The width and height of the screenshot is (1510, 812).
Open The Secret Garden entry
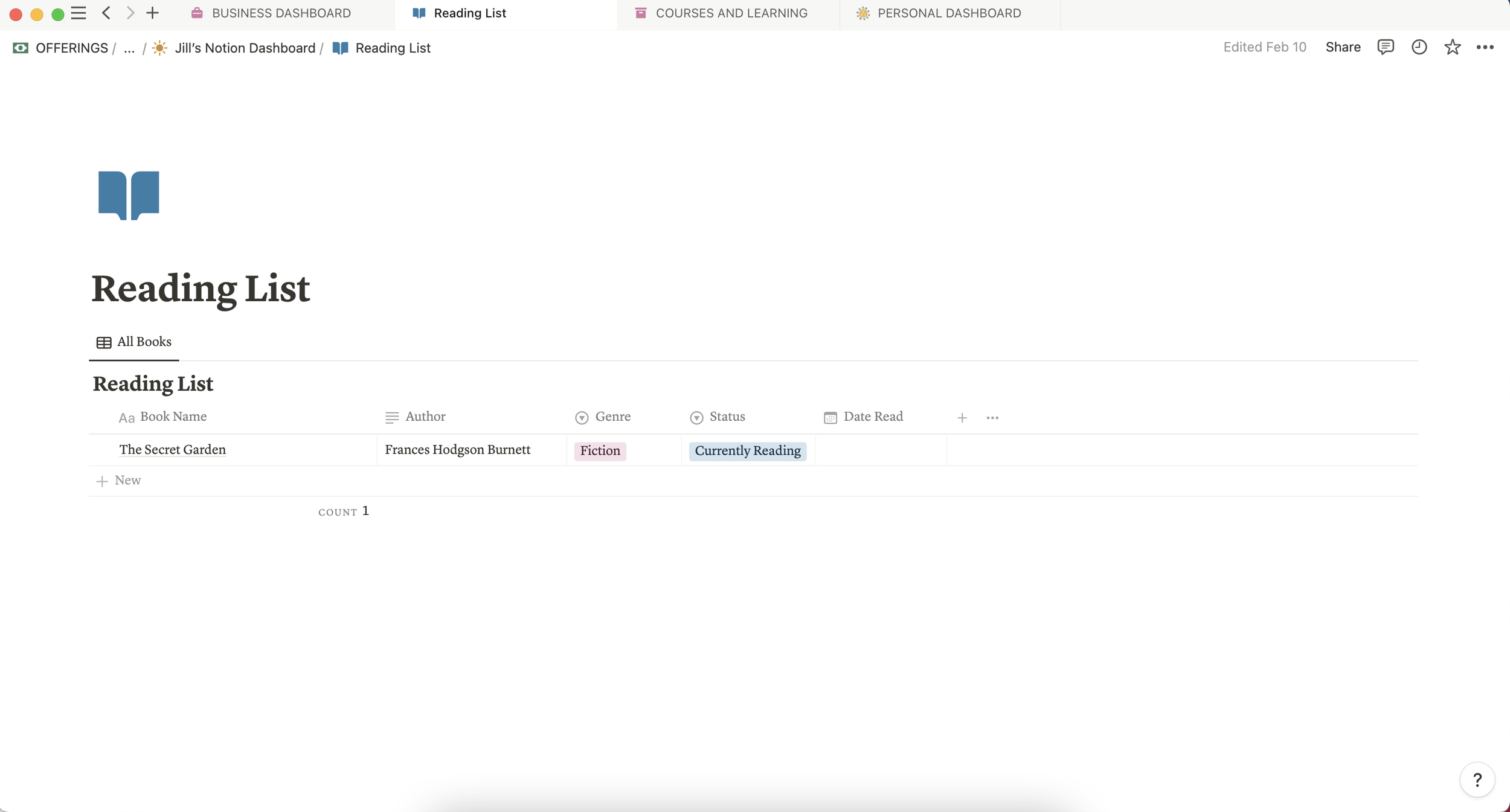173,450
